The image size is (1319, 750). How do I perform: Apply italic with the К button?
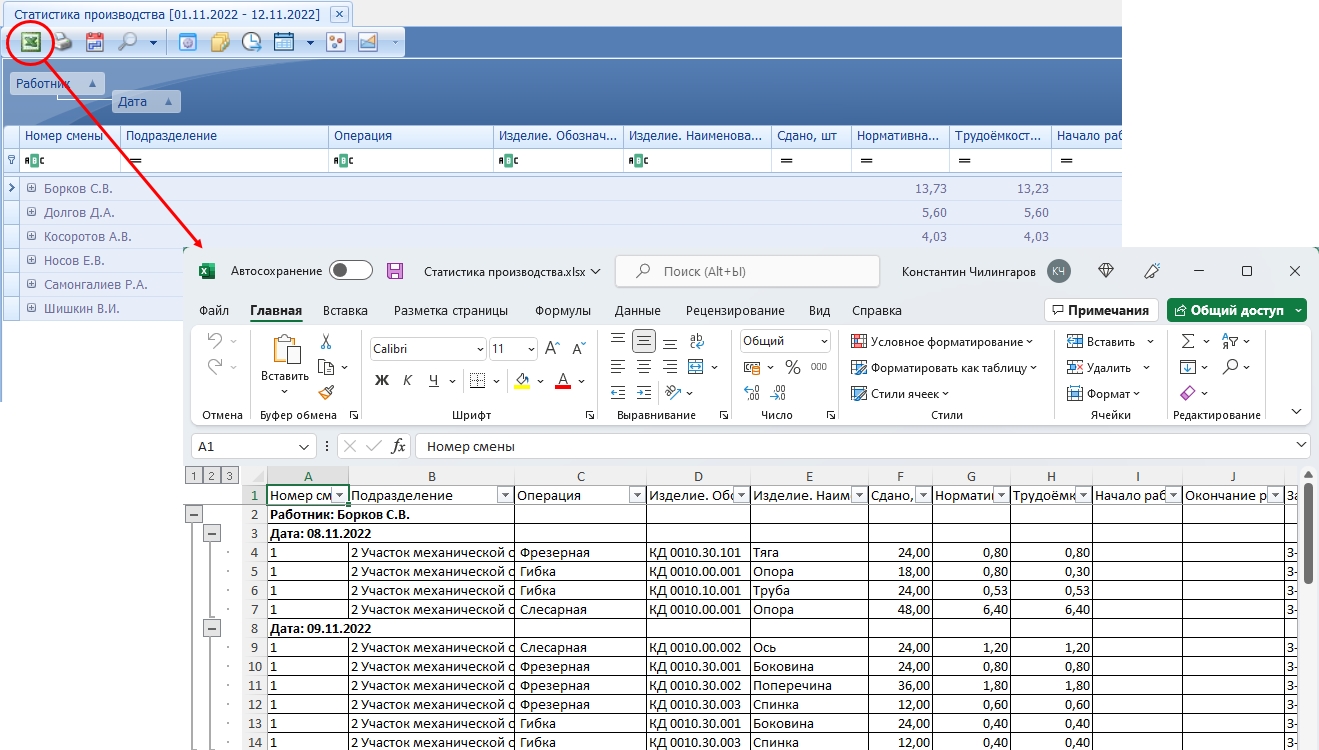[x=407, y=380]
